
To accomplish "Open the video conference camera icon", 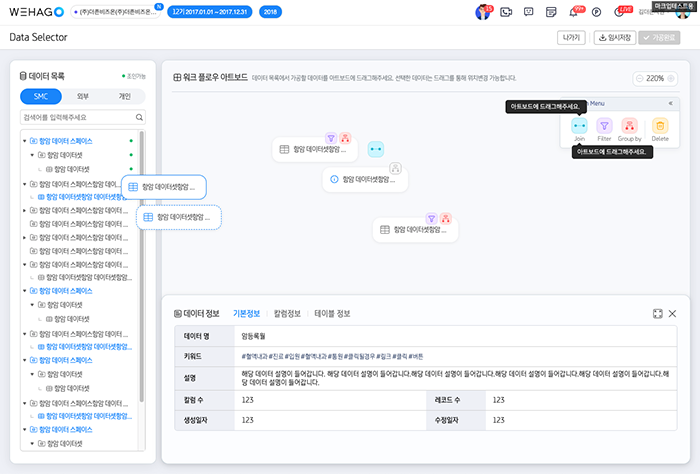I will tap(504, 12).
